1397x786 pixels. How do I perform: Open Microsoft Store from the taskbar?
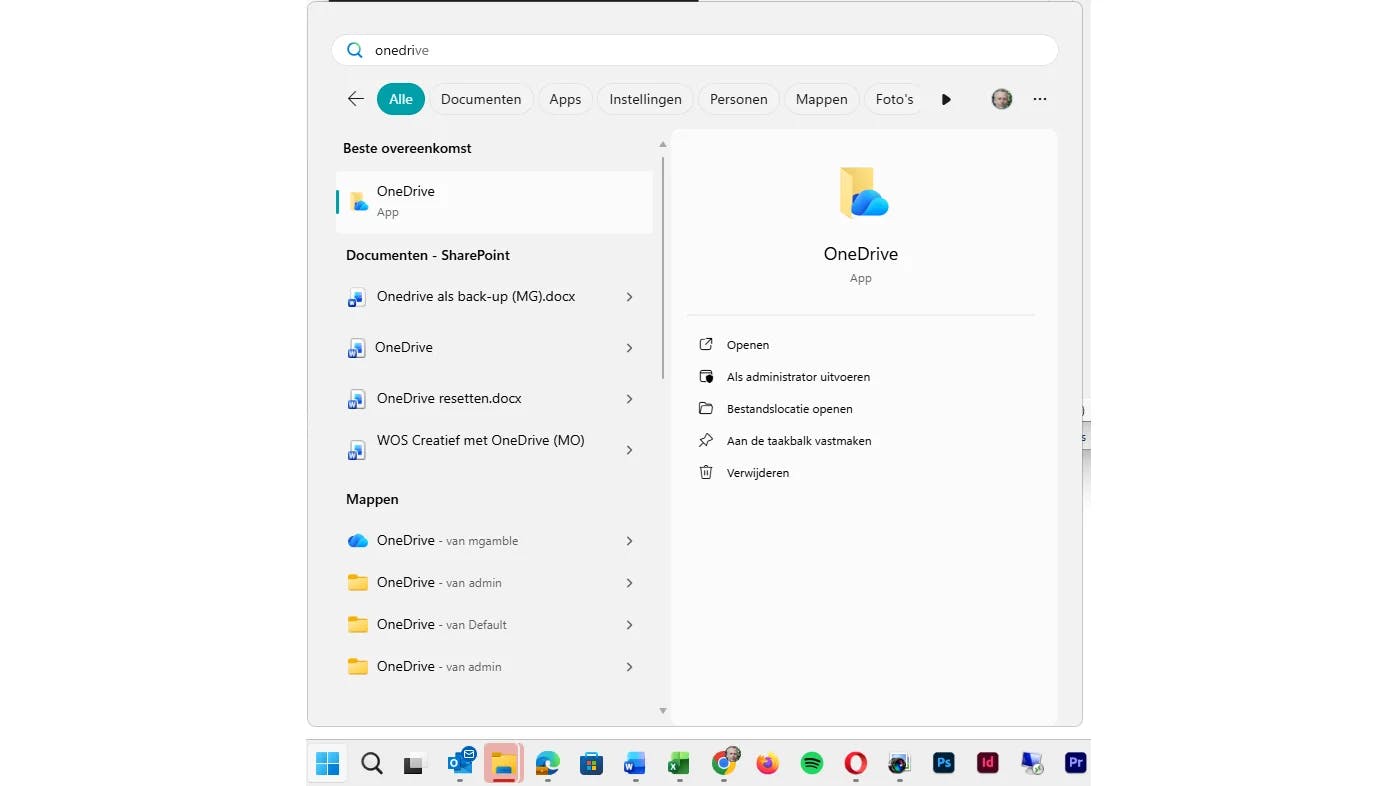pos(591,763)
